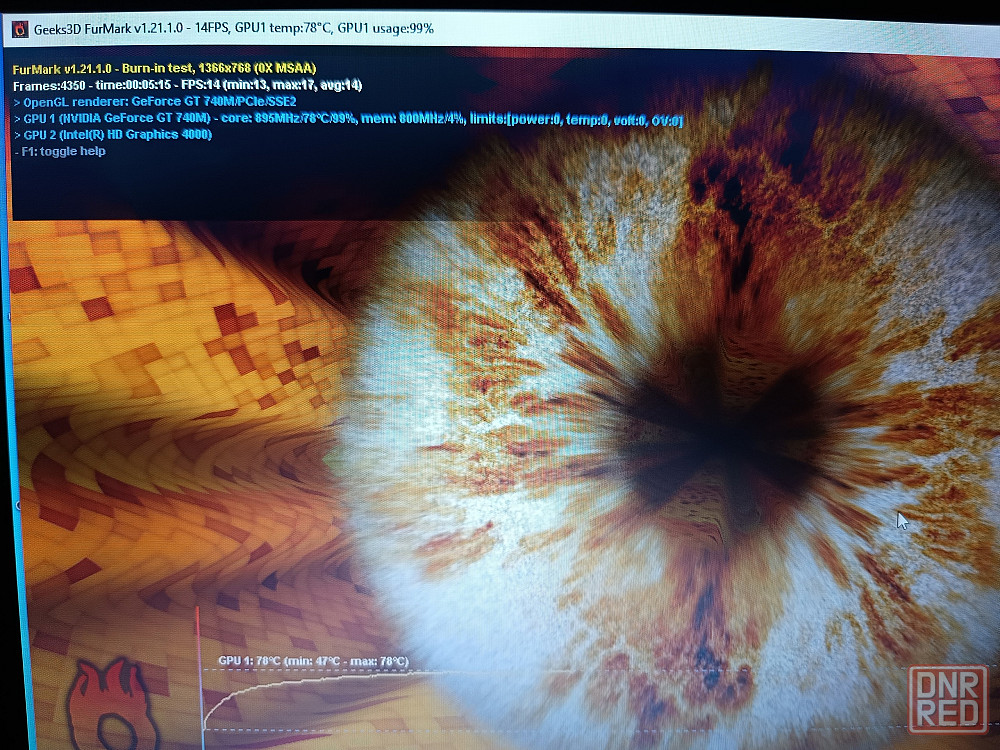Image resolution: width=1000 pixels, height=750 pixels.
Task: Click the Frames and FPS statistics line
Action: pos(187,85)
